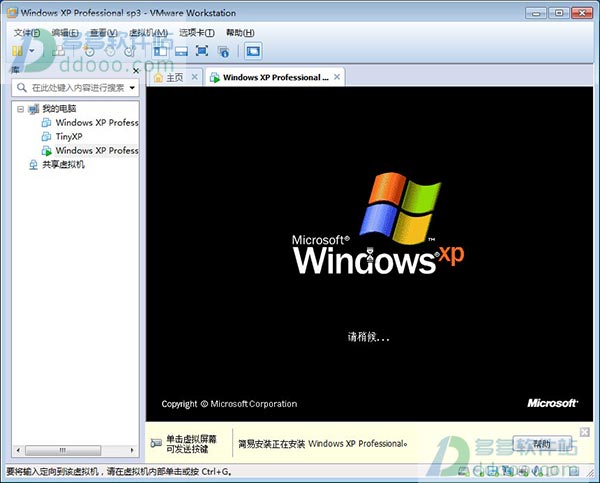Select 共享虚拟机 in the library
600x483 pixels.
pos(63,165)
